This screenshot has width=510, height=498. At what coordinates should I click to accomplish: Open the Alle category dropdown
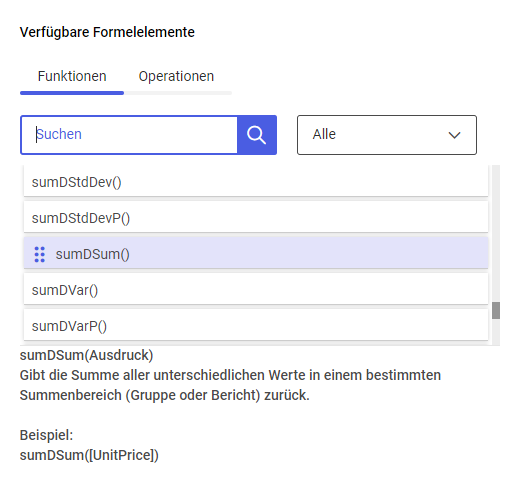(387, 135)
